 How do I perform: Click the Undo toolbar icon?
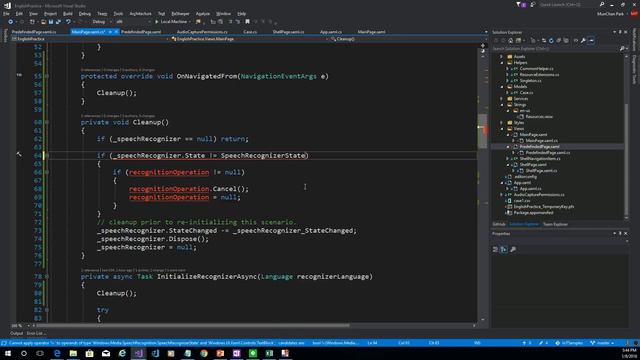click(x=68, y=22)
